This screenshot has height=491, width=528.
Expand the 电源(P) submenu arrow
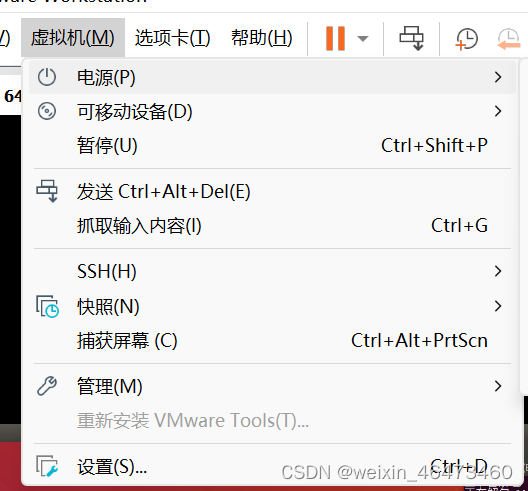pos(498,77)
